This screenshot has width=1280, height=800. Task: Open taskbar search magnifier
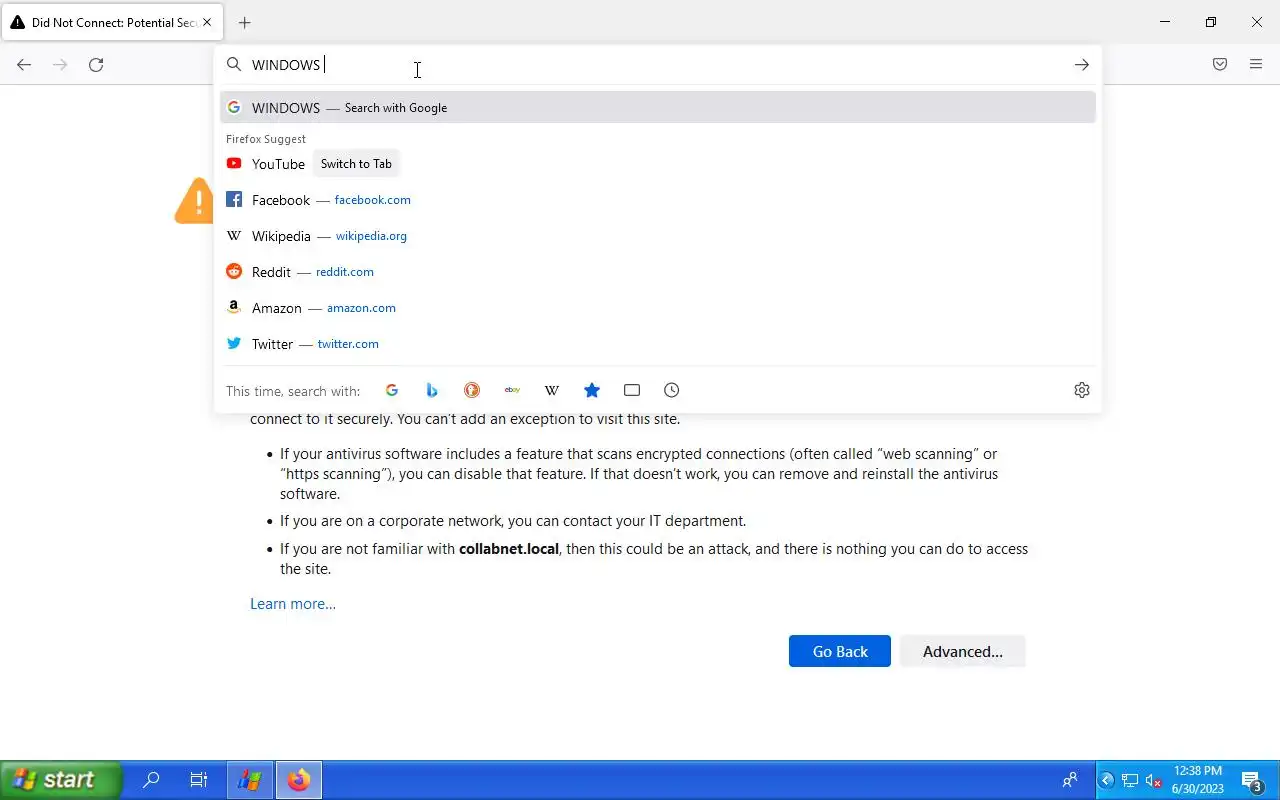point(151,780)
